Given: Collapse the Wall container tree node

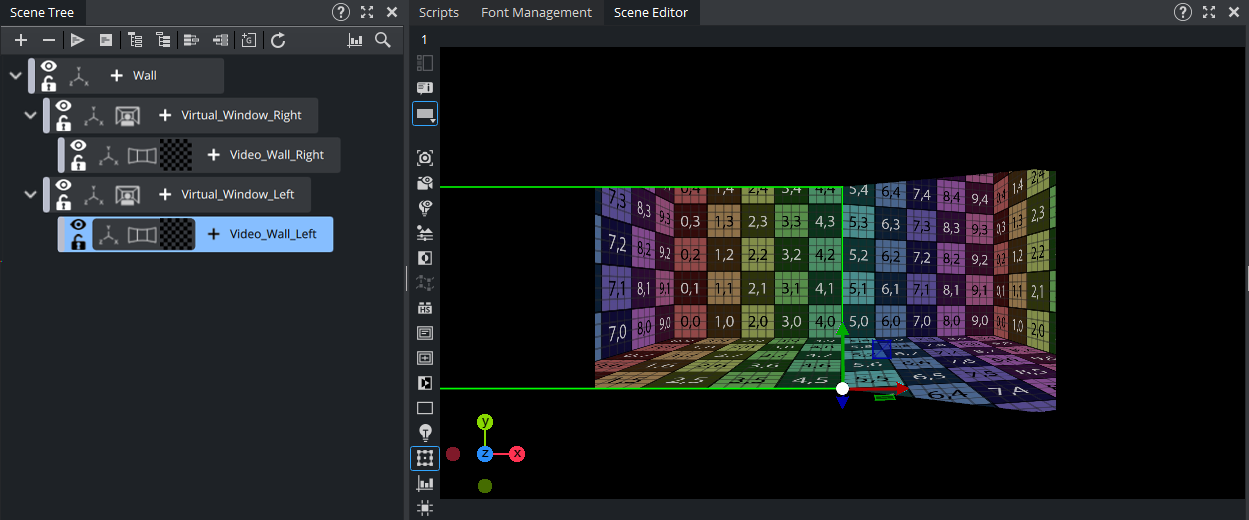Looking at the screenshot, I should [15, 75].
